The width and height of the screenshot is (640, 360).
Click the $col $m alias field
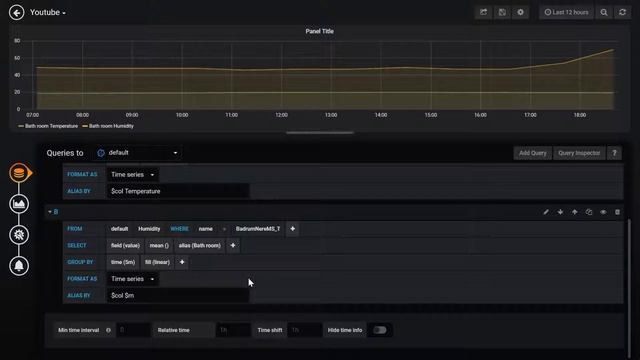[178, 296]
